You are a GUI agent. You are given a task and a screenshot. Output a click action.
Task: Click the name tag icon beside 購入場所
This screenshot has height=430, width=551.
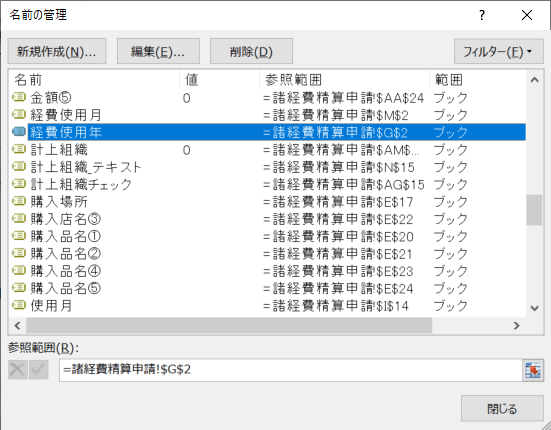tap(19, 201)
